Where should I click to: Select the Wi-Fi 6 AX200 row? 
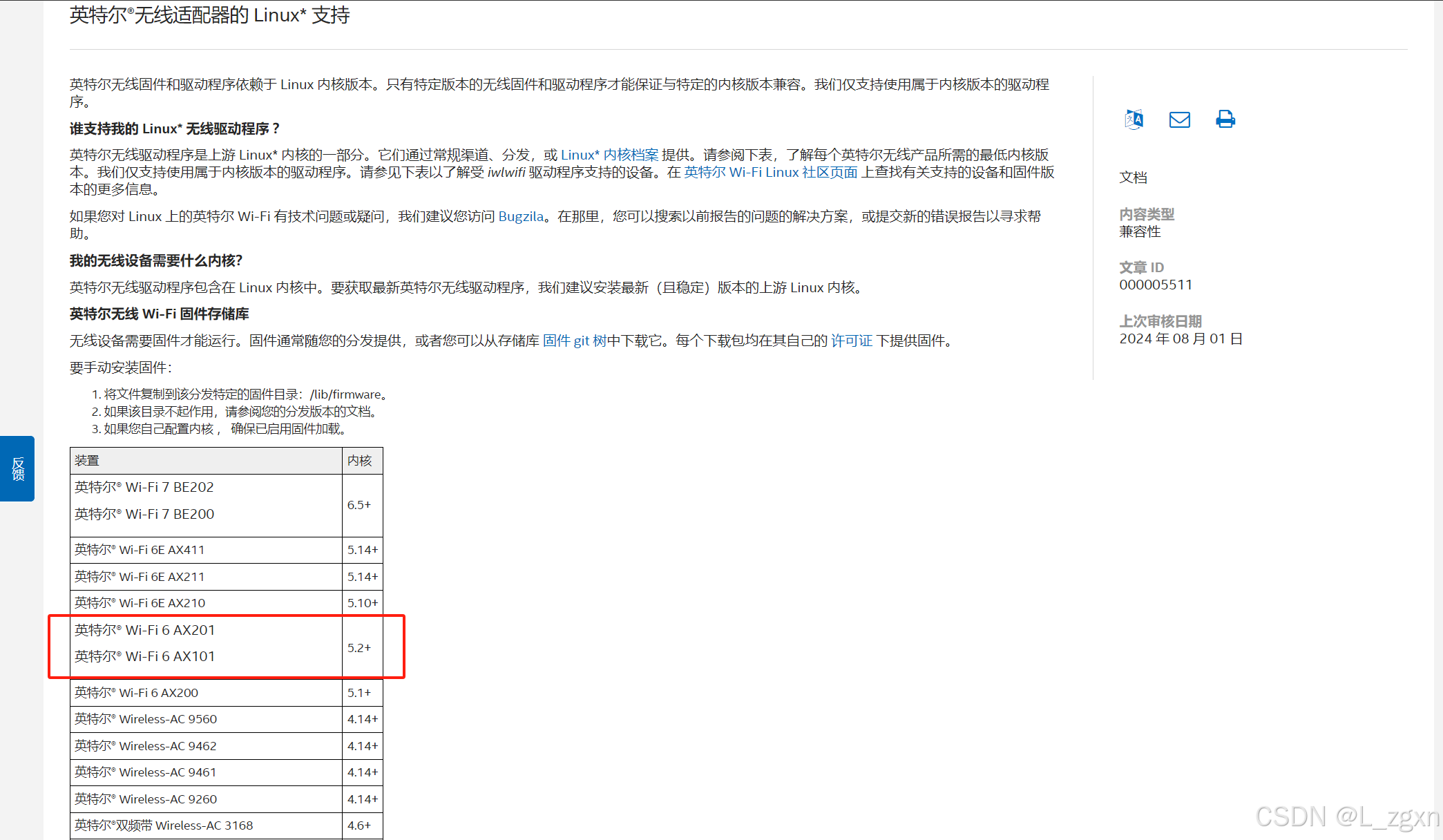pyautogui.click(x=136, y=693)
